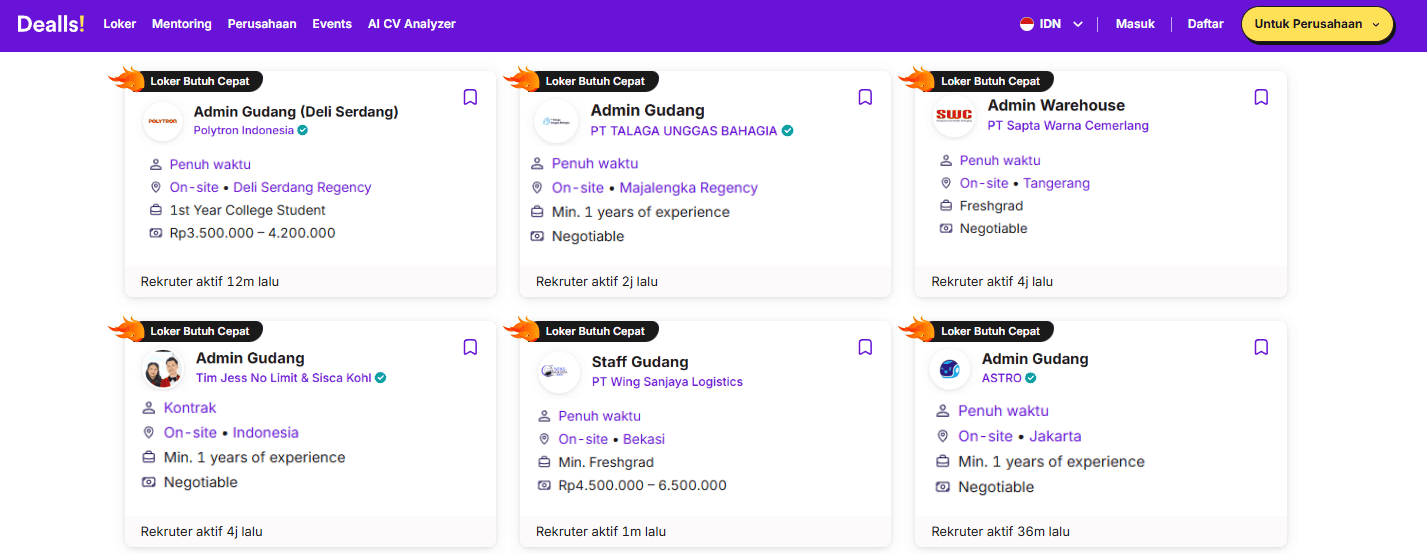1427x554 pixels.
Task: Click location pin icon beside Majalengka Regency
Action: click(x=537, y=188)
